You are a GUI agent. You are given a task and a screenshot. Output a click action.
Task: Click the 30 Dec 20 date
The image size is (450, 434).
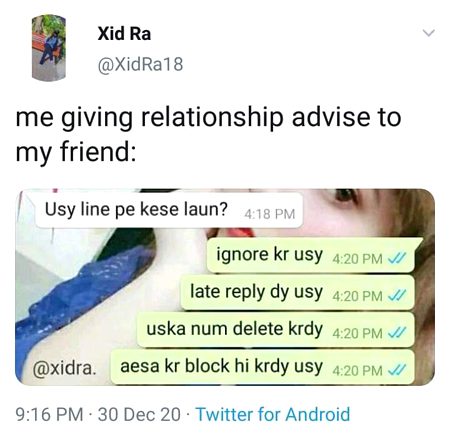pos(139,414)
